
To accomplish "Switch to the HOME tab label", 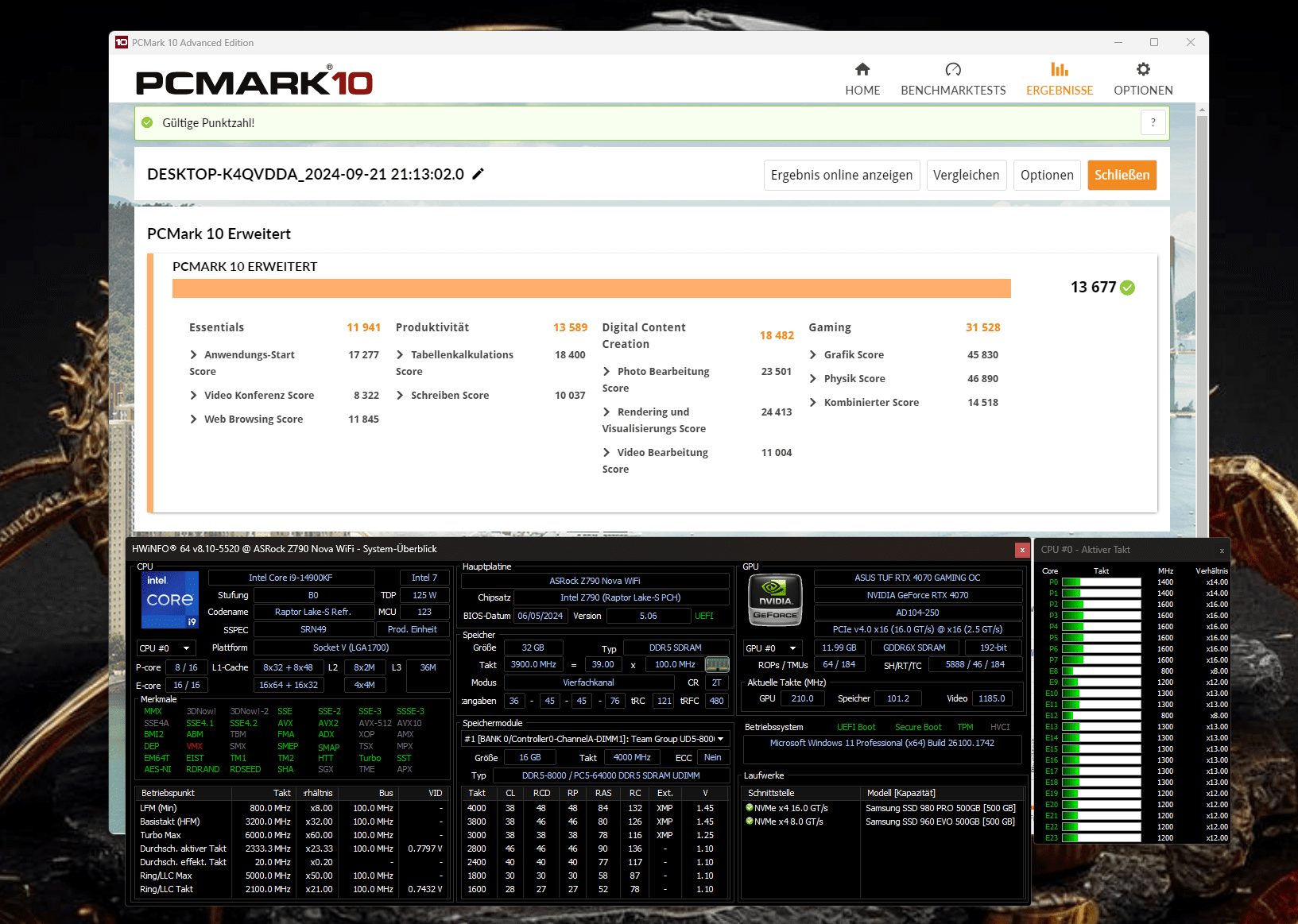I will pyautogui.click(x=862, y=91).
